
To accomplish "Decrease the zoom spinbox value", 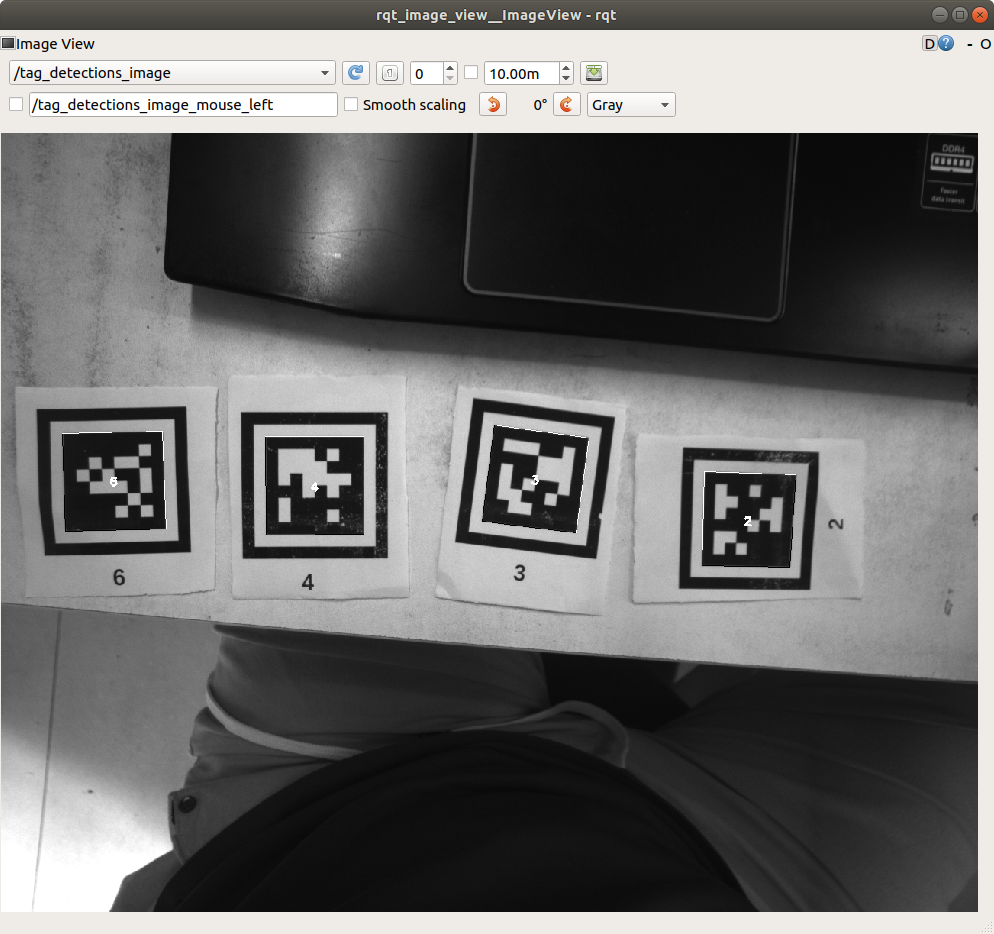I will tap(450, 79).
